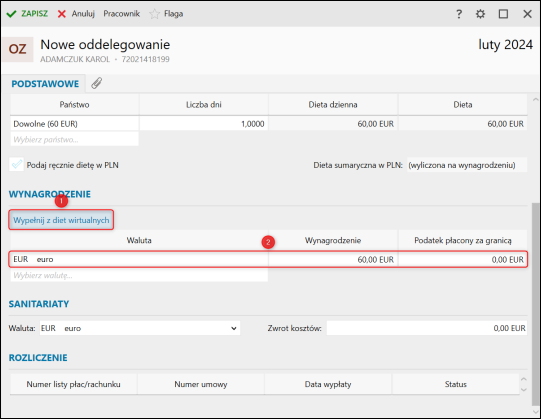This screenshot has width=541, height=419.
Task: Switch to the PODSTAWOWE tab
Action: (x=45, y=84)
